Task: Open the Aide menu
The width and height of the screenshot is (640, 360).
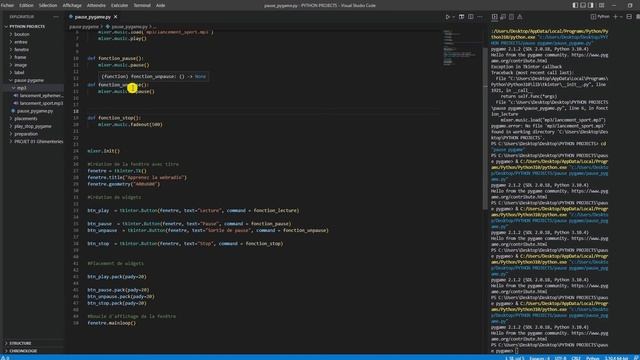Action: click(160, 5)
